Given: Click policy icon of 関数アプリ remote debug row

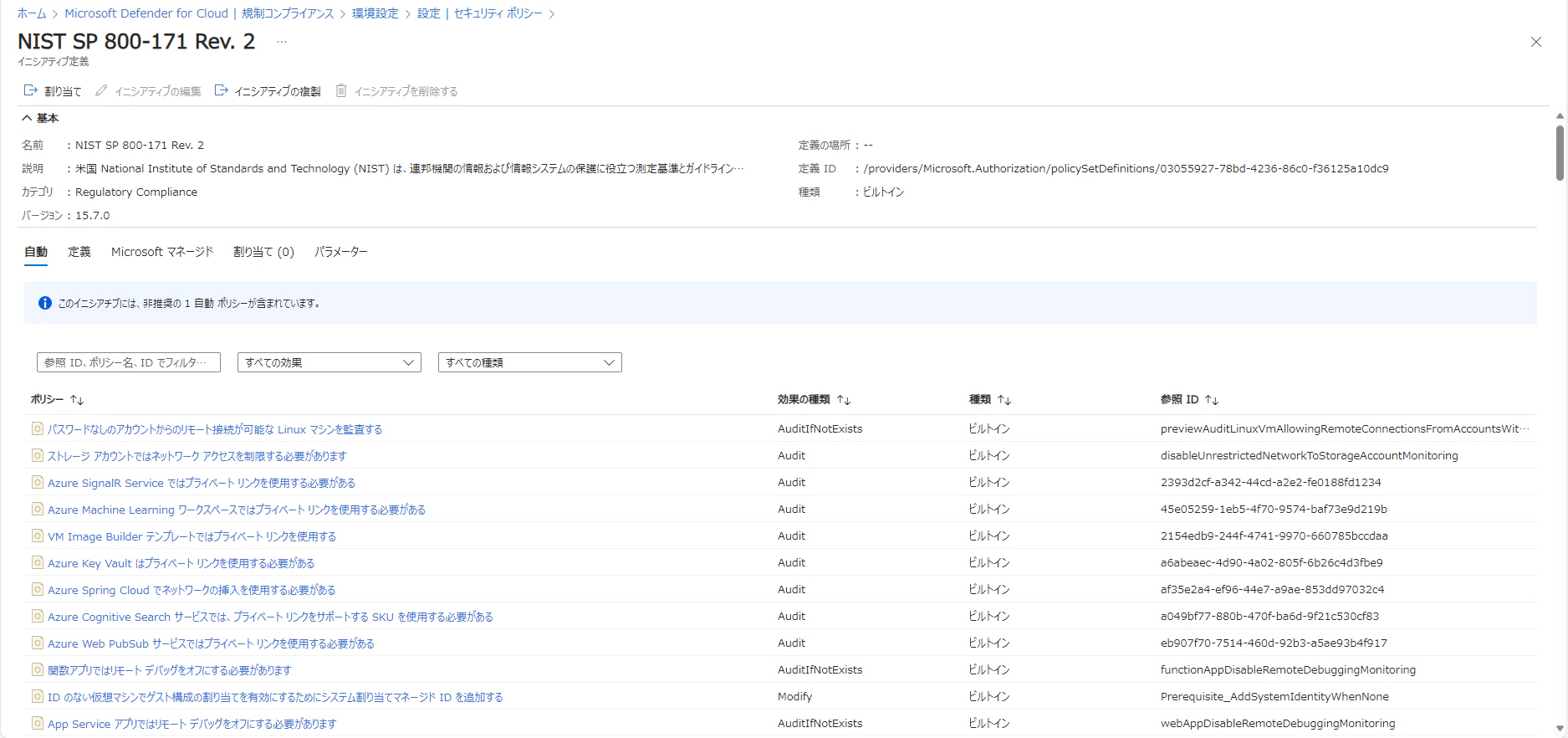Looking at the screenshot, I should (x=38, y=669).
